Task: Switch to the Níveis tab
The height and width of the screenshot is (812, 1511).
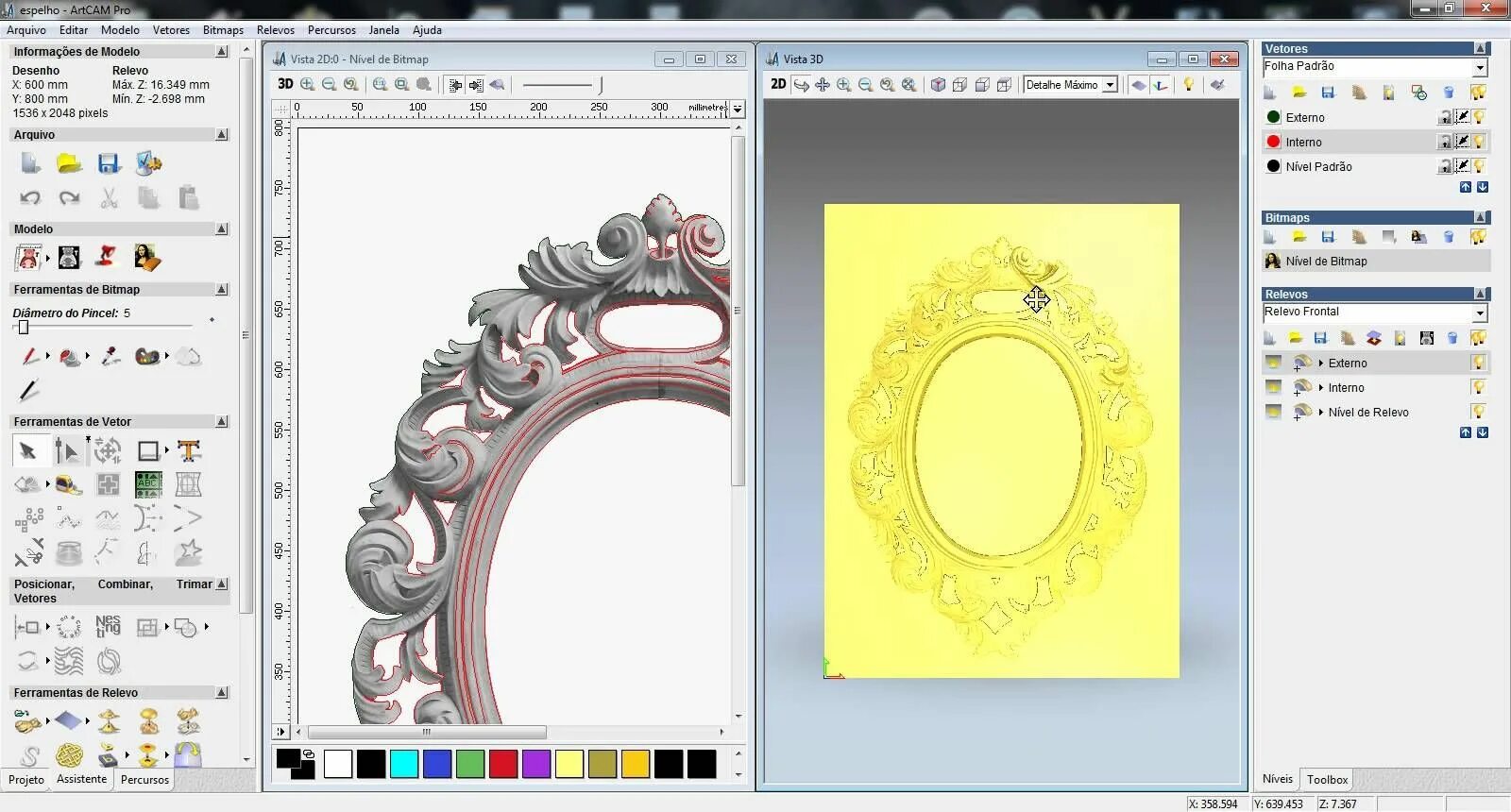Action: [1278, 779]
